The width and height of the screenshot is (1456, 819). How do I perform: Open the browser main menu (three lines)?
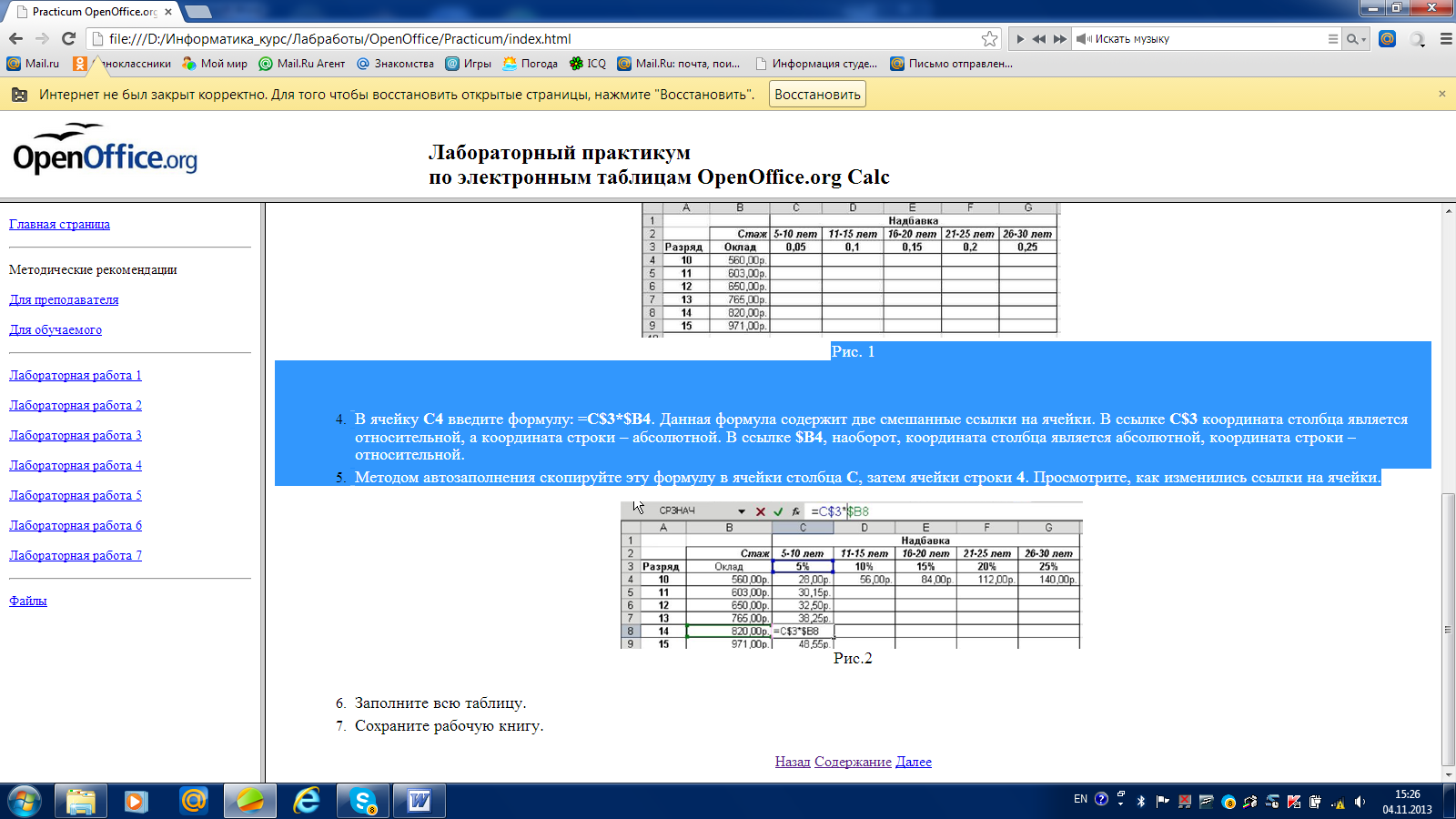tap(1445, 39)
